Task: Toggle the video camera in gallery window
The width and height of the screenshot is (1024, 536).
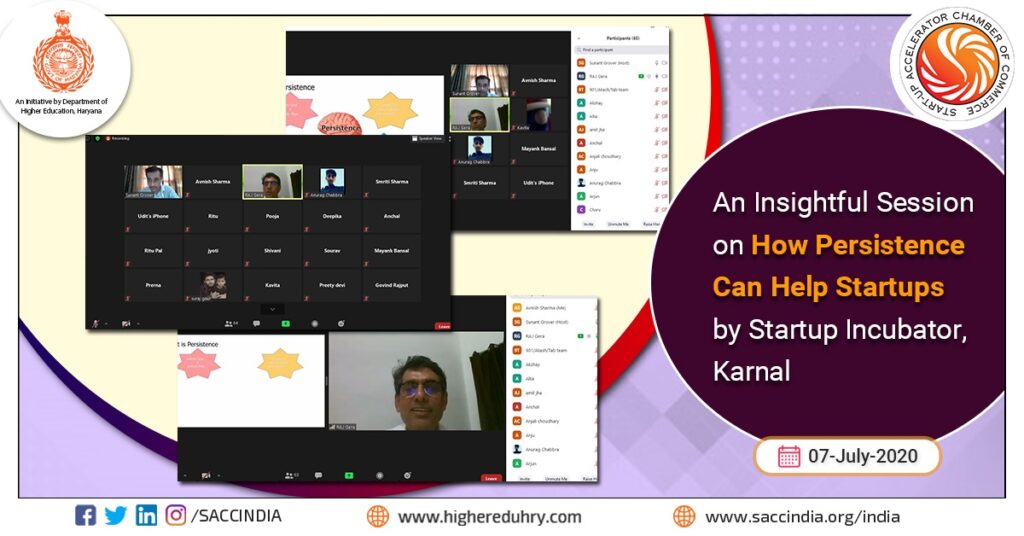Action: [x=125, y=324]
